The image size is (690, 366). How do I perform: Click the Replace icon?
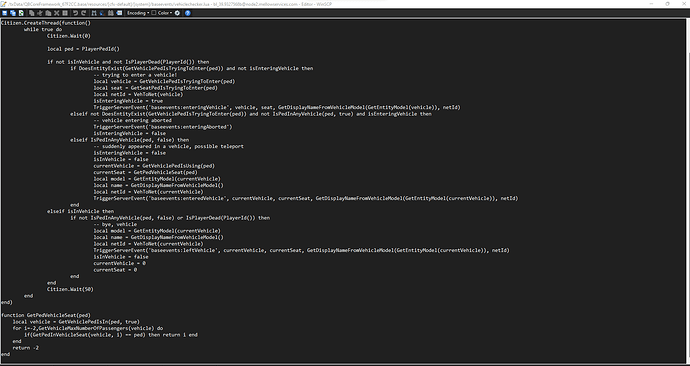click(102, 13)
